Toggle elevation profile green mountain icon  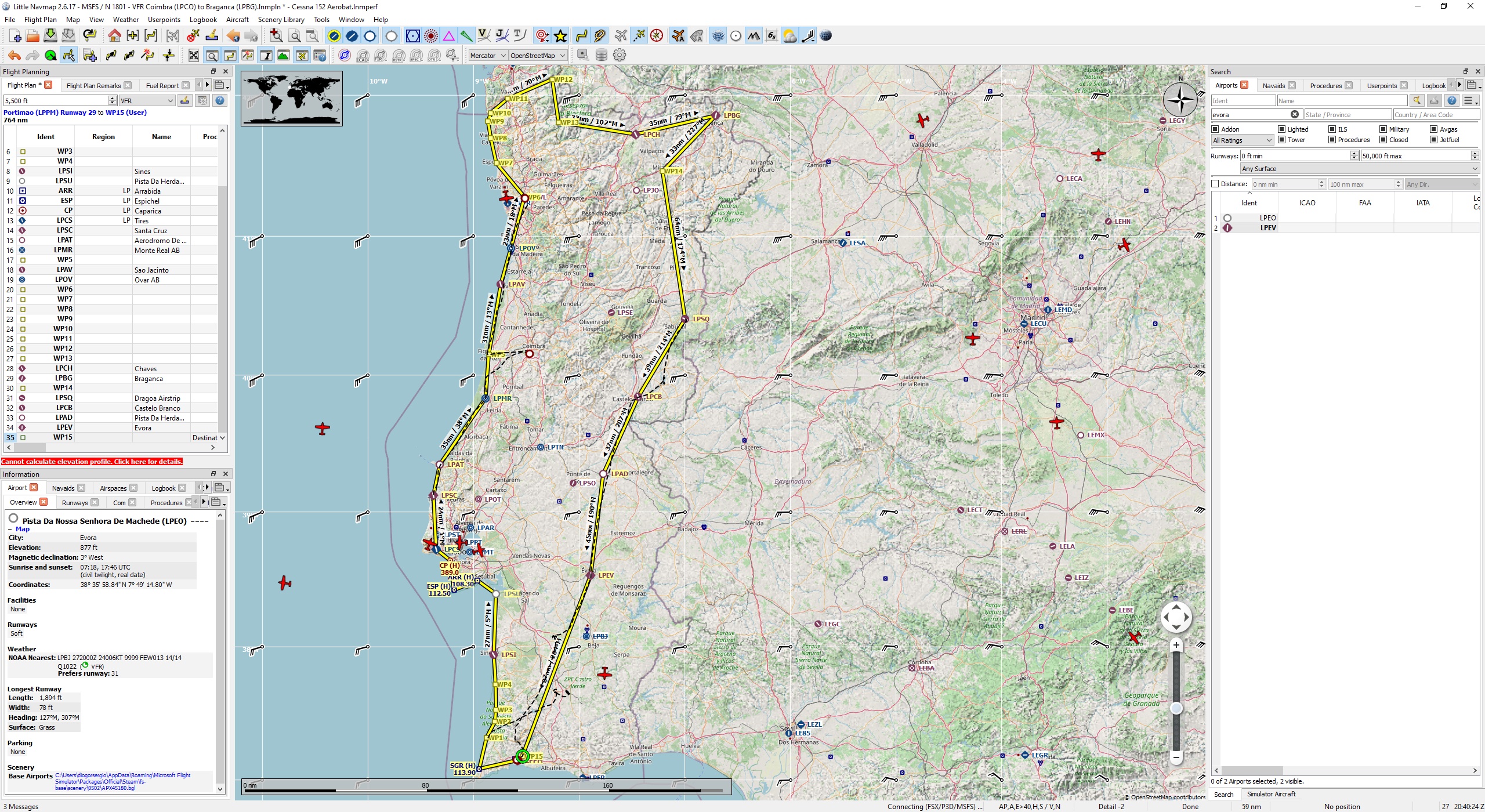pyautogui.click(x=284, y=56)
